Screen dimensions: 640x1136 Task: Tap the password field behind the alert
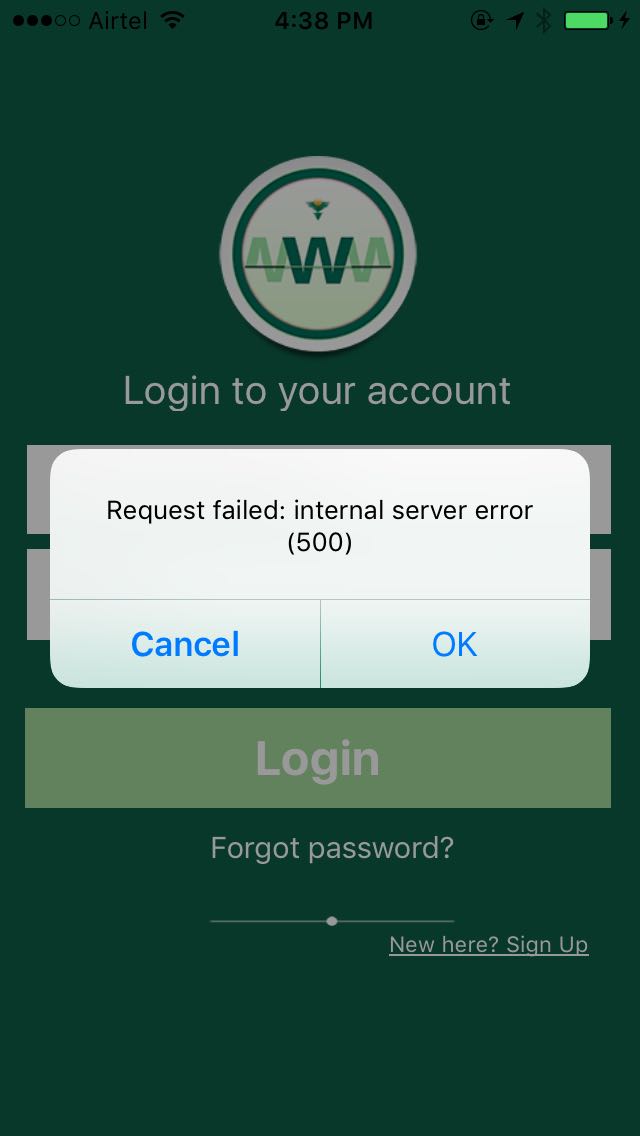318,594
